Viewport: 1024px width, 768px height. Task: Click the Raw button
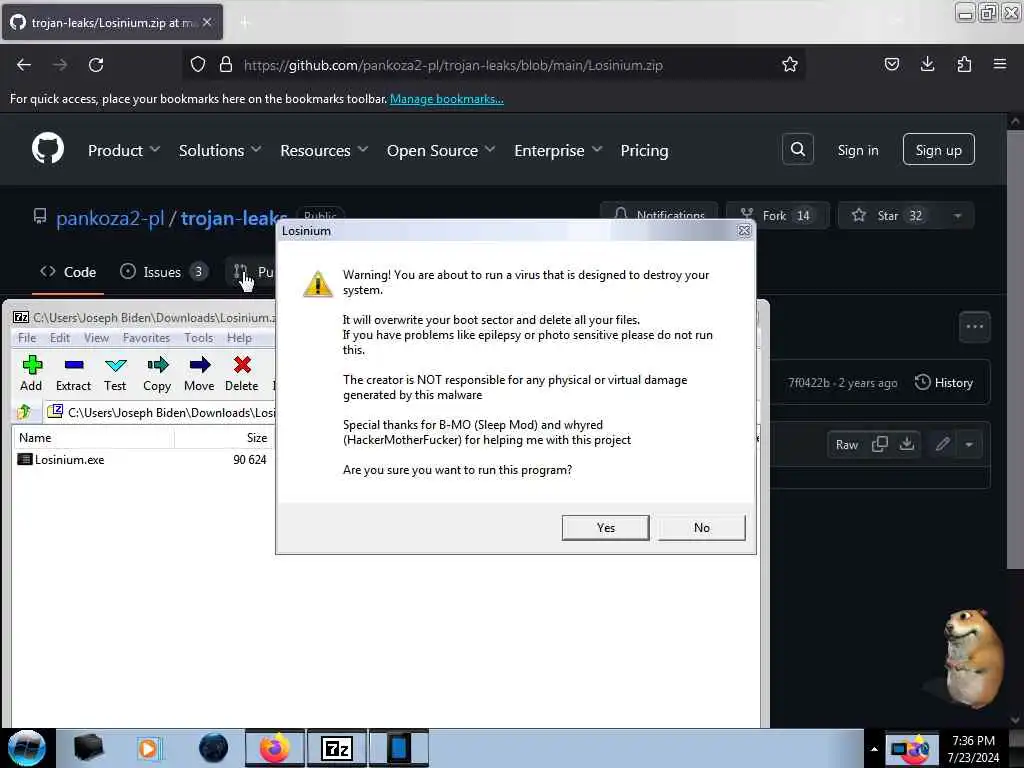(846, 445)
